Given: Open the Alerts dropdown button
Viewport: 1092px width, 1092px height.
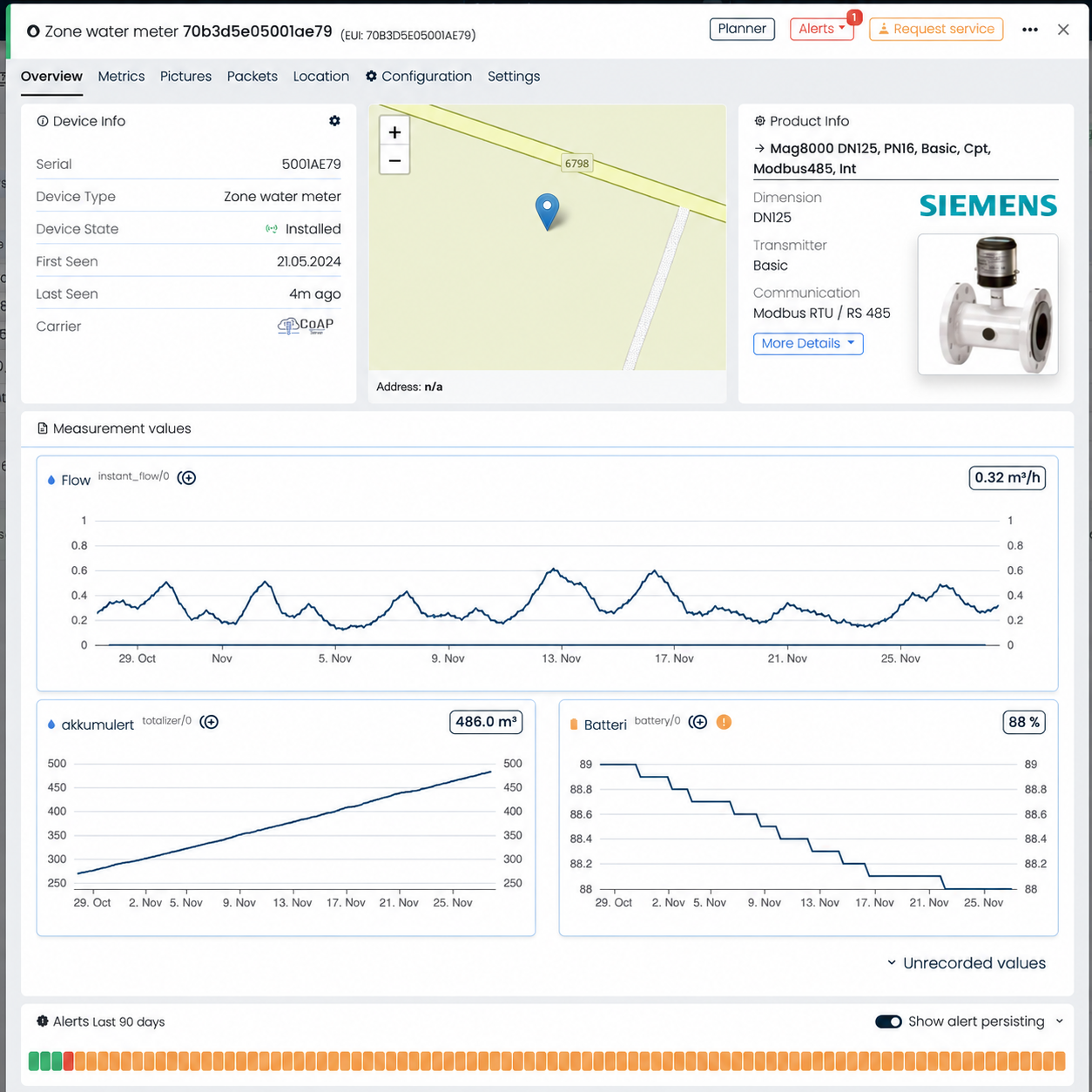Looking at the screenshot, I should point(822,29).
